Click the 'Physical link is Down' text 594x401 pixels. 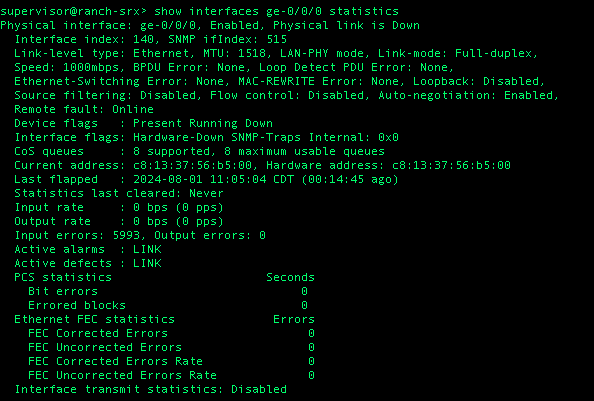tap(346, 25)
